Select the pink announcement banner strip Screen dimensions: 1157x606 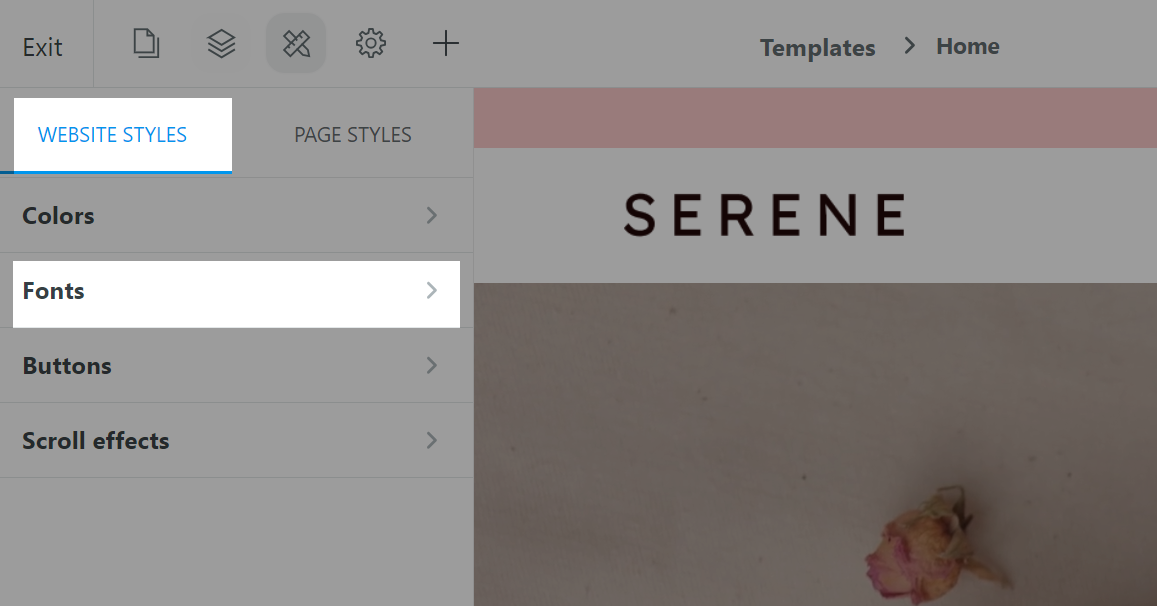pos(815,118)
